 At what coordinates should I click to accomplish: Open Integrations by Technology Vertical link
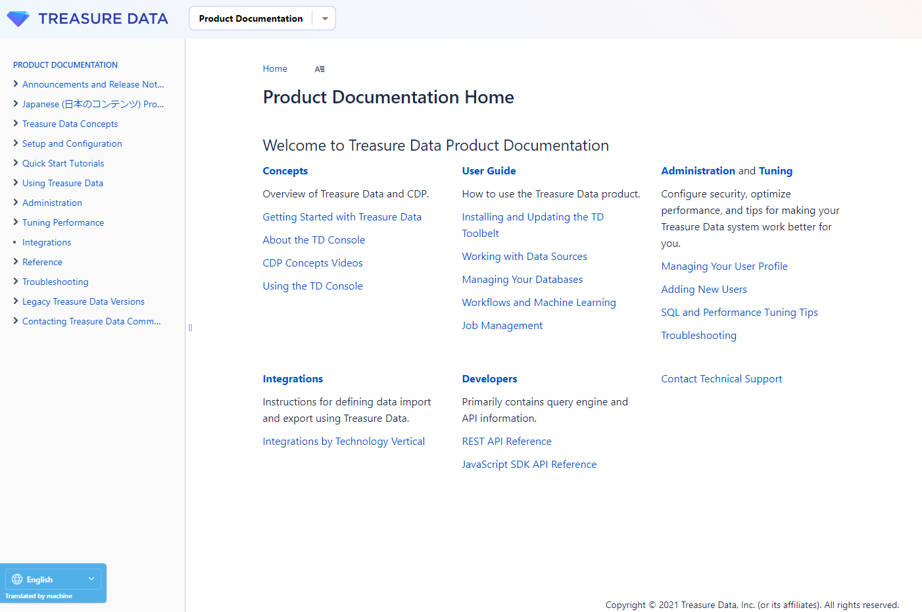[343, 442]
